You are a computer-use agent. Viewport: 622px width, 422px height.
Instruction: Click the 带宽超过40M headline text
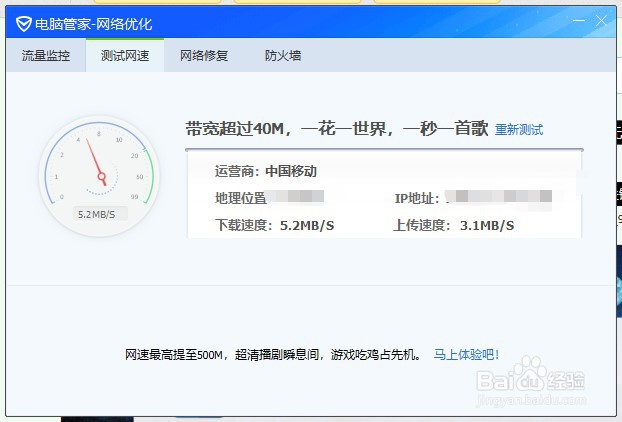pos(337,129)
